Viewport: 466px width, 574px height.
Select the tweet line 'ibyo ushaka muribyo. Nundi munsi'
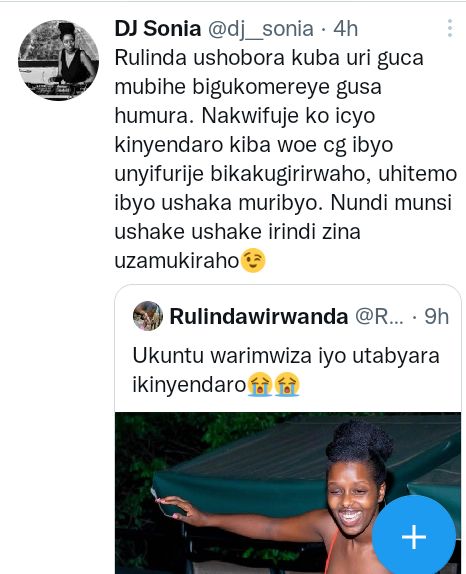283,203
